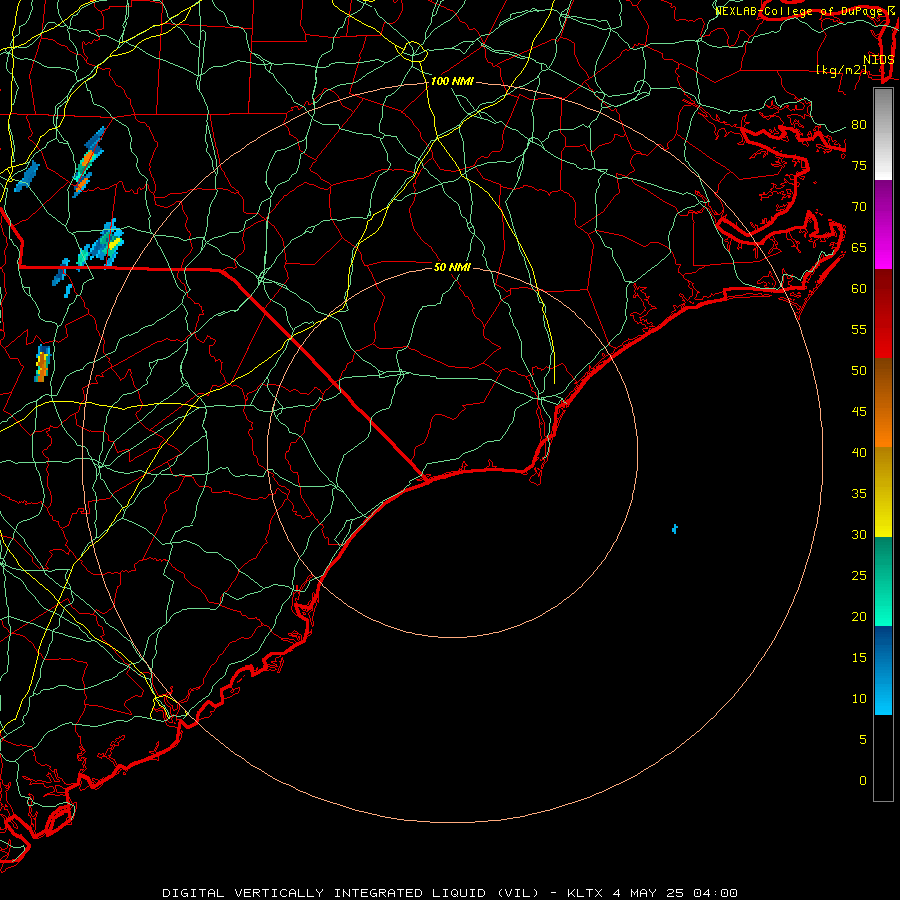Click the 10 value on the scale
Image resolution: width=900 pixels, height=900 pixels.
pos(859,699)
